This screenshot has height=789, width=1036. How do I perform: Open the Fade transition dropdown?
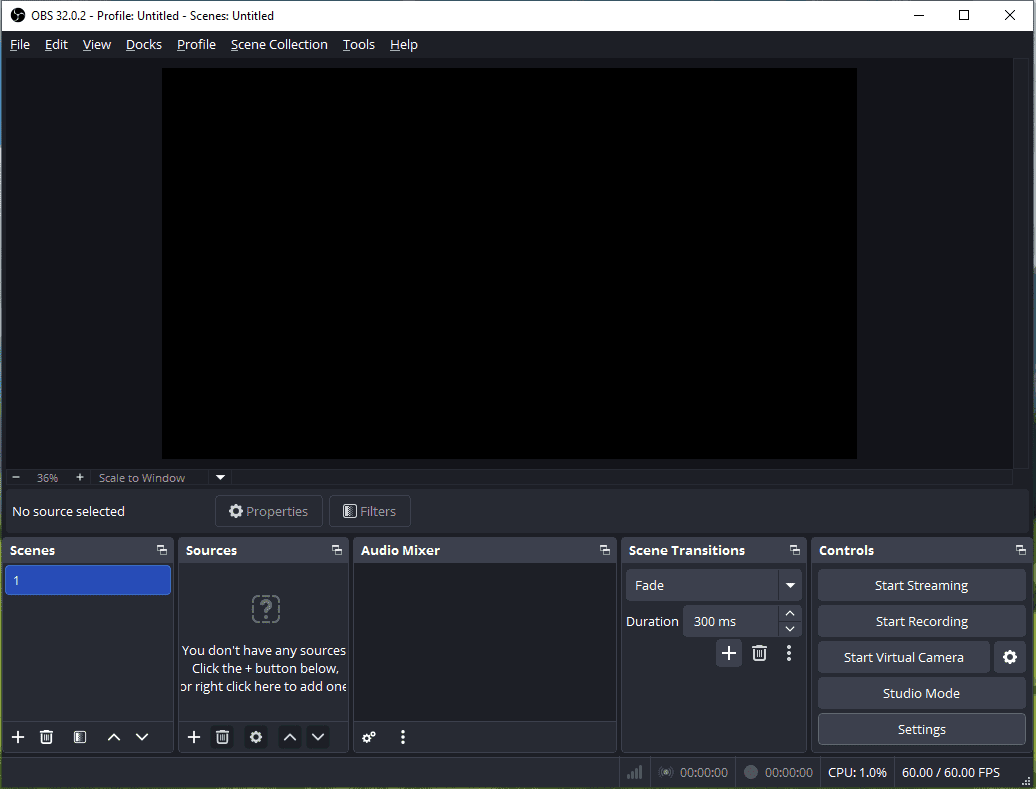coord(713,585)
